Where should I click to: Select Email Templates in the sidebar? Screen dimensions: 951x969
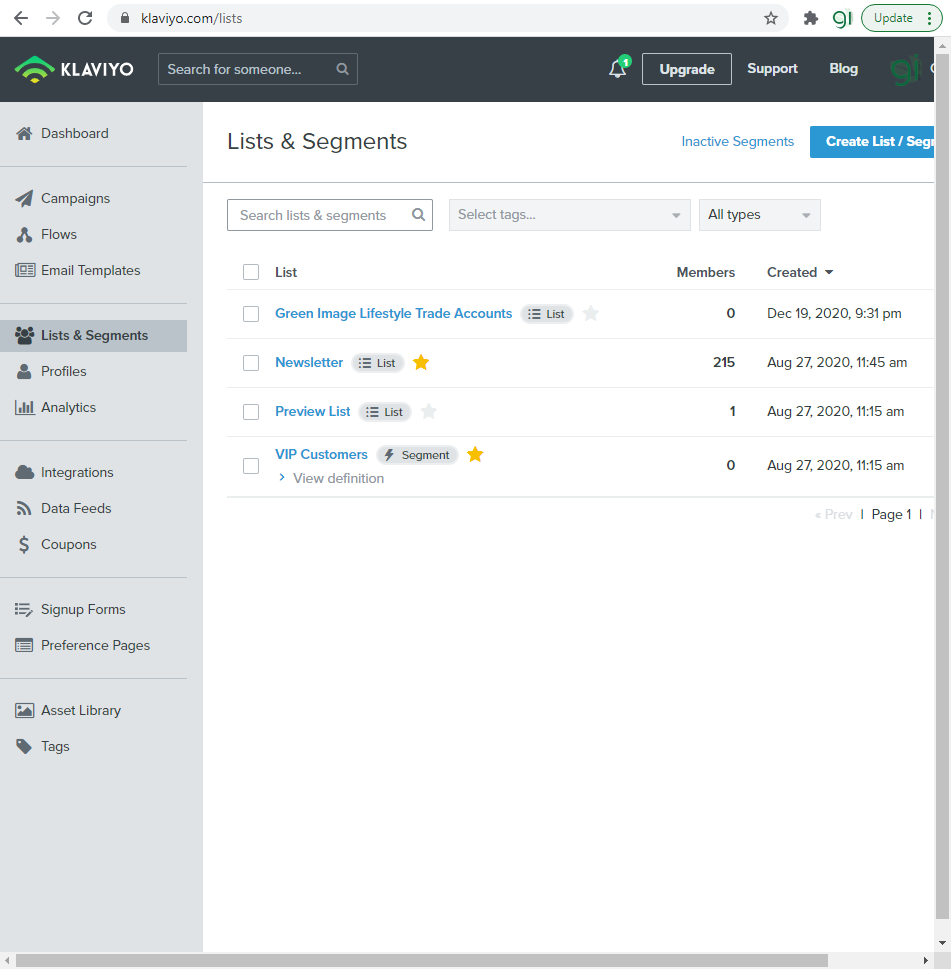pyautogui.click(x=93, y=271)
